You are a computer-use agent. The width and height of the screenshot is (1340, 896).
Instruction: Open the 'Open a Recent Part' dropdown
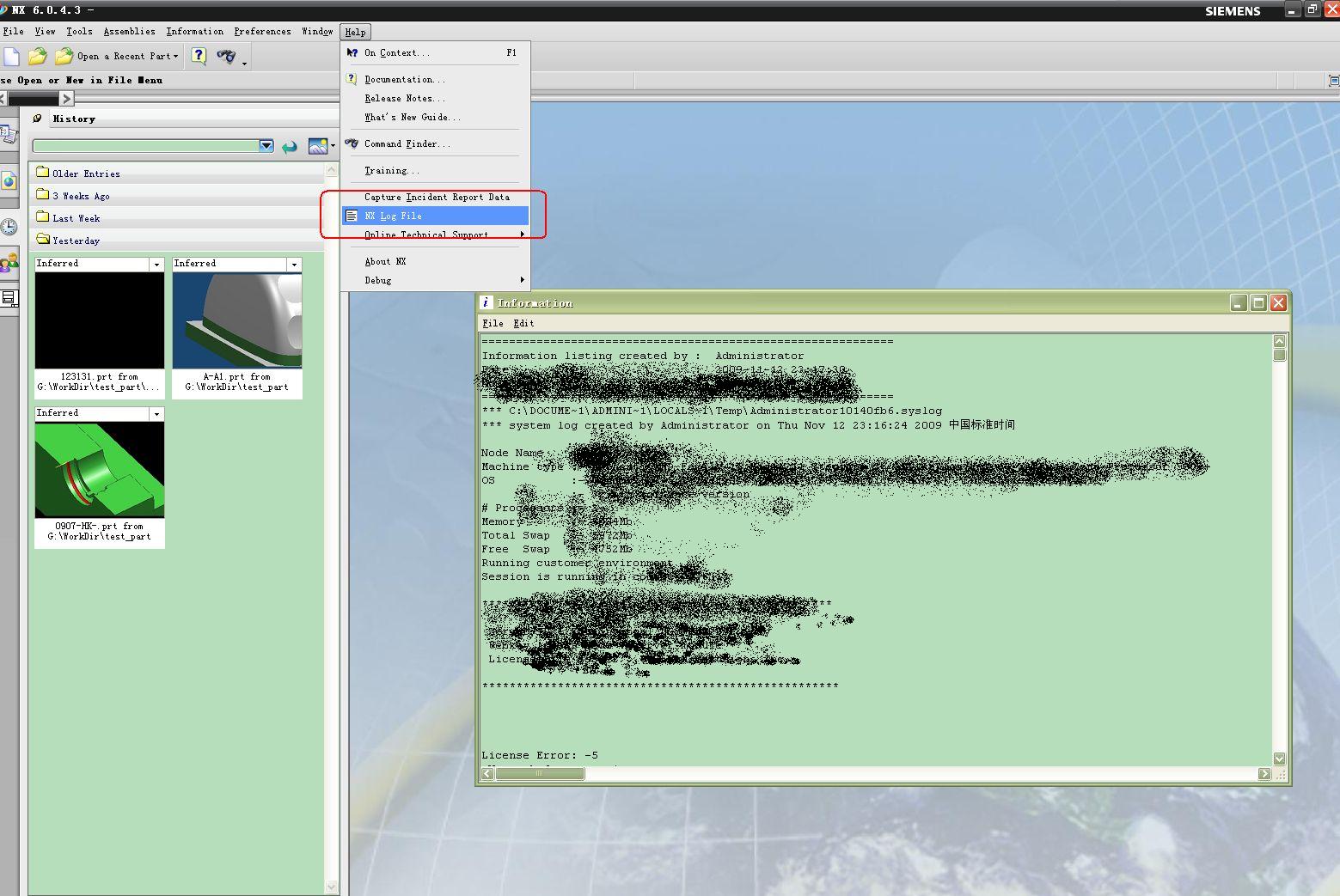coord(116,57)
